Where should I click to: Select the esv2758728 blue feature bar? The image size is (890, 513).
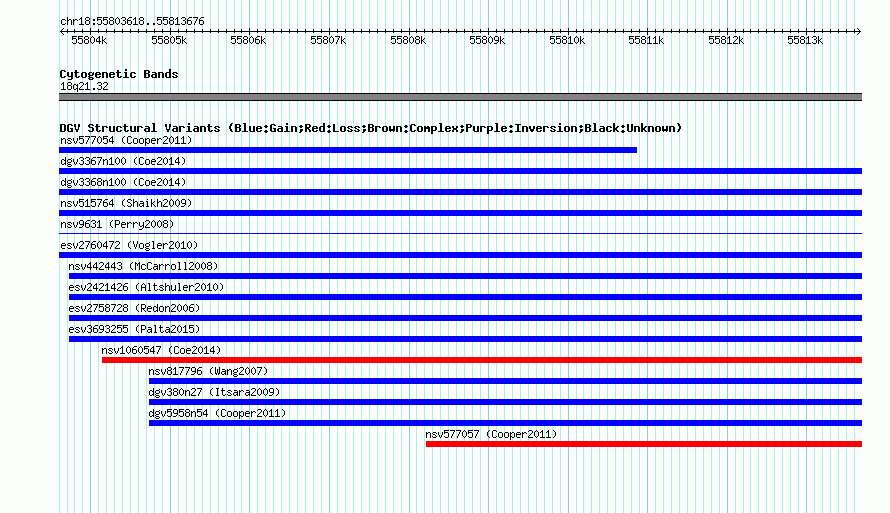[465, 318]
